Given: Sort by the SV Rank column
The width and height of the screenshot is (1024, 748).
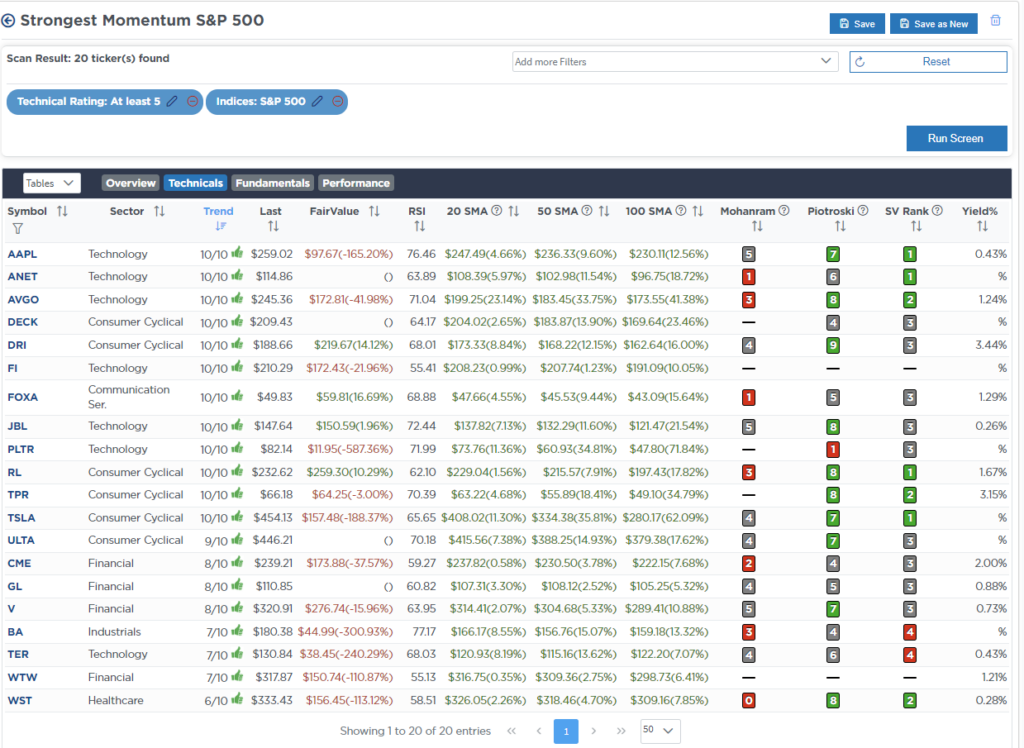Looking at the screenshot, I should tap(916, 226).
